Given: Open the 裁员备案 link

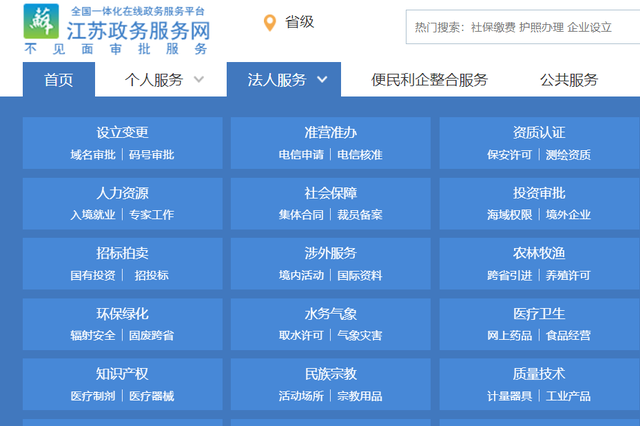Looking at the screenshot, I should click(x=360, y=215).
